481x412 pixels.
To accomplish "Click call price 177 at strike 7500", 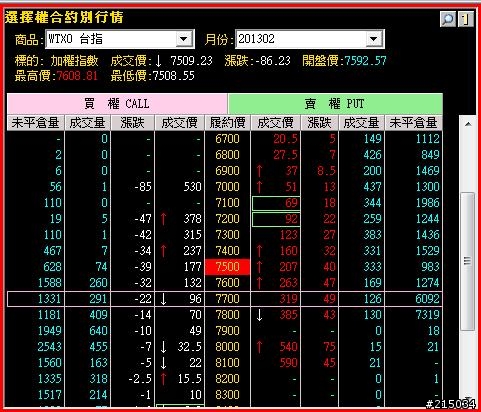I will click(193, 267).
